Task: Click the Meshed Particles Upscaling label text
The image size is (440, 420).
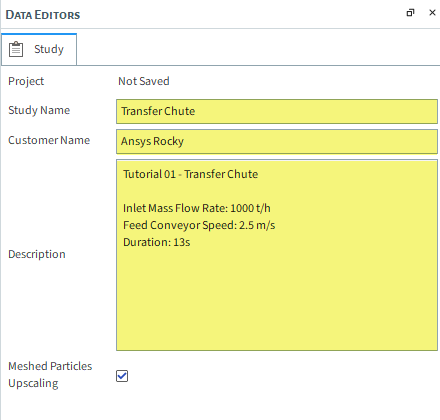Action: coord(50,375)
